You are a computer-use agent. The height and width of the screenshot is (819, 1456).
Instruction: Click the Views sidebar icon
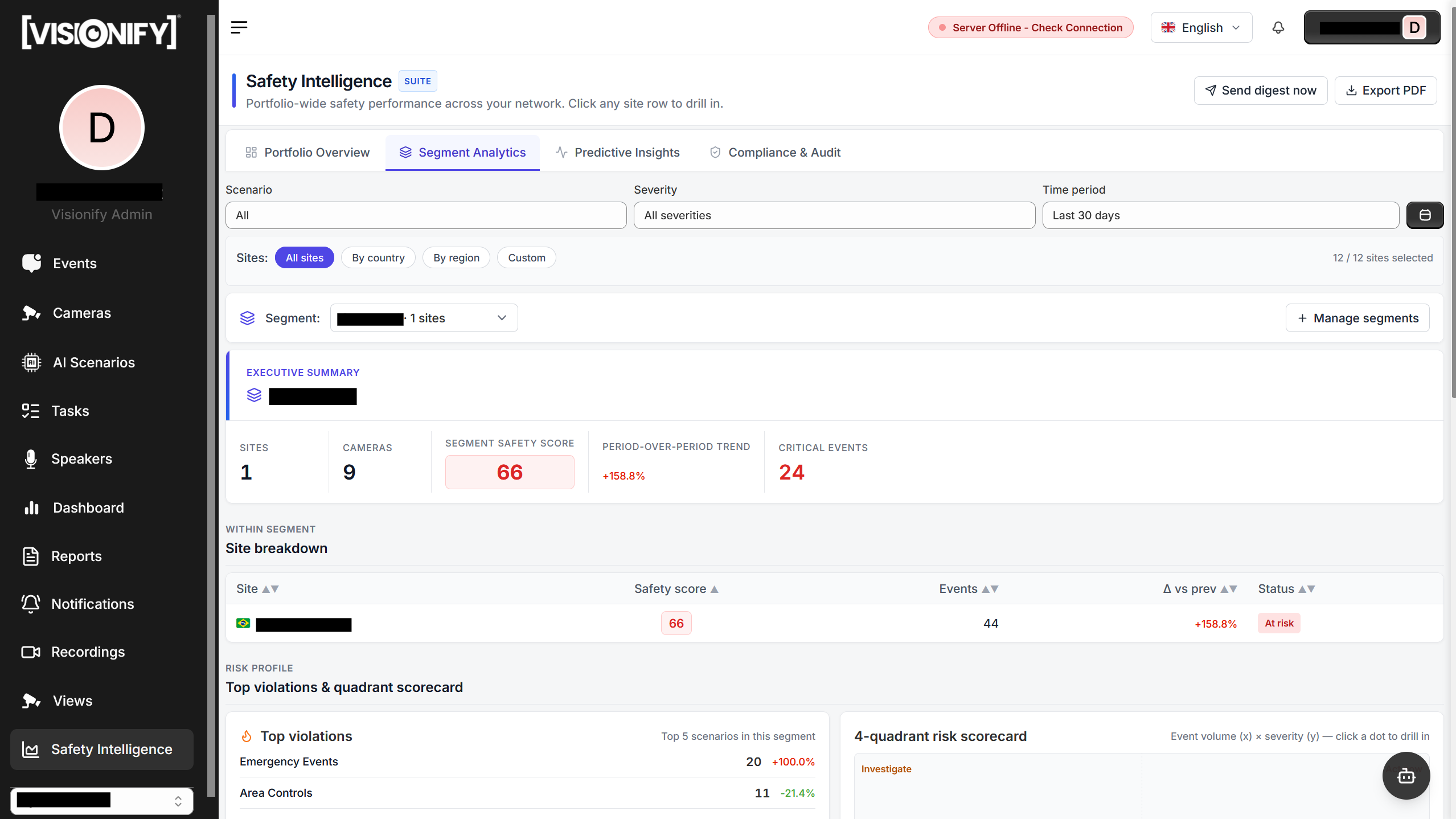pyautogui.click(x=31, y=701)
